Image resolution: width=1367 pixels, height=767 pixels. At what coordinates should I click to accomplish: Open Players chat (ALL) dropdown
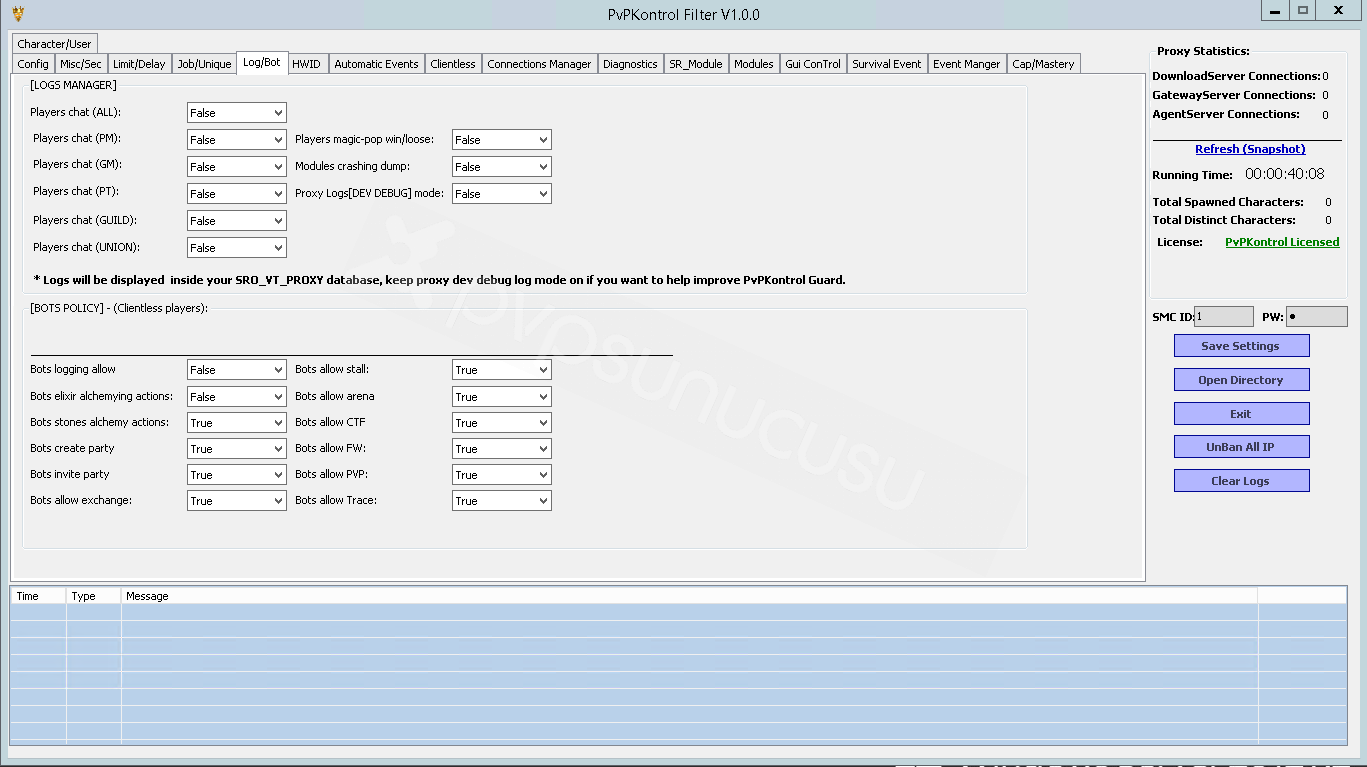[237, 113]
